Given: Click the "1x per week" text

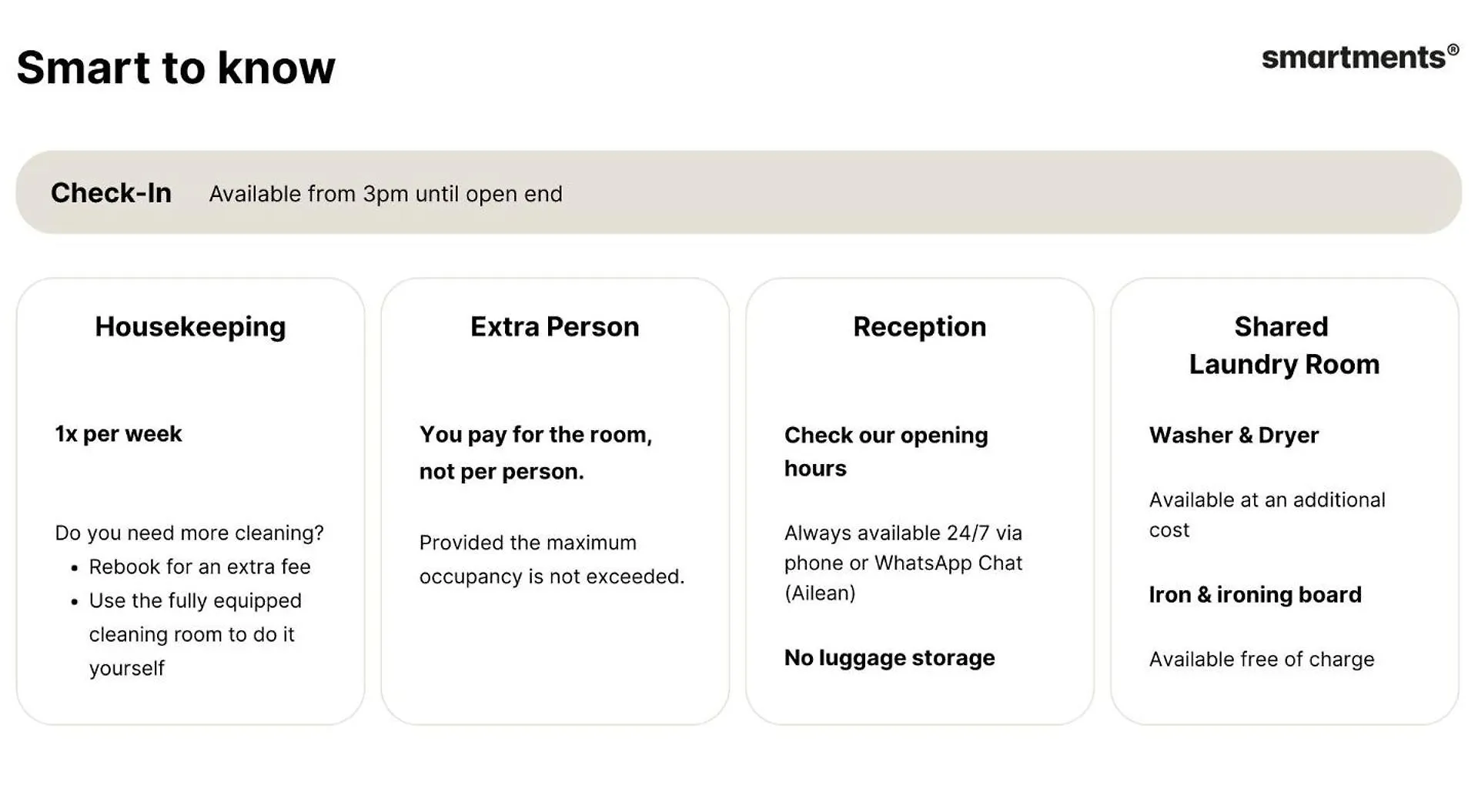Looking at the screenshot, I should click(119, 434).
